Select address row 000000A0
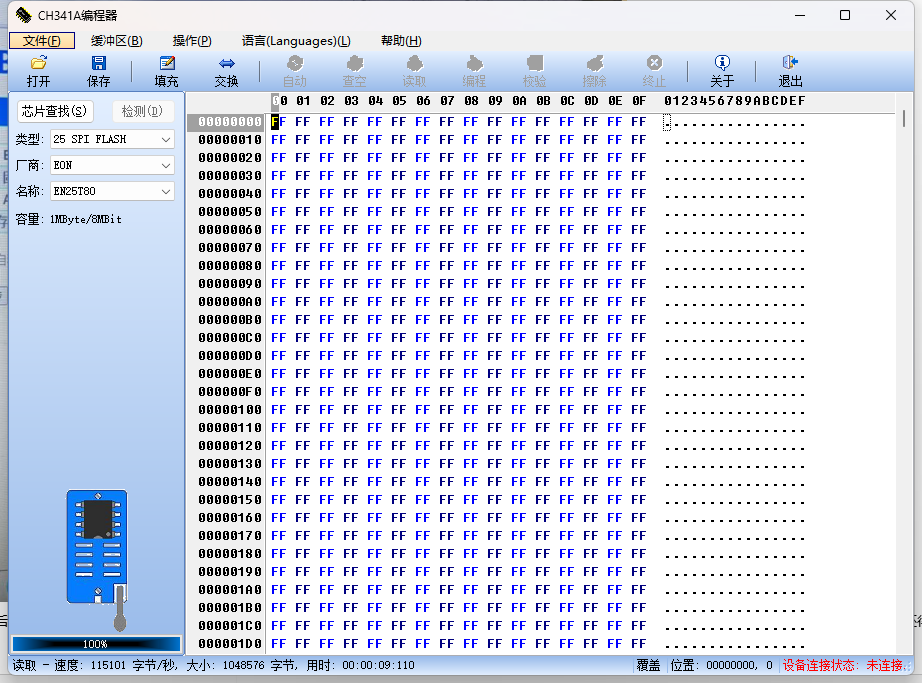The height and width of the screenshot is (683, 922). point(230,302)
